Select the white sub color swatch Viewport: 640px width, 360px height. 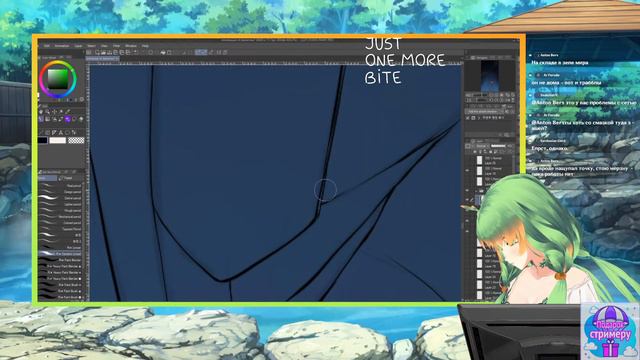[58, 140]
